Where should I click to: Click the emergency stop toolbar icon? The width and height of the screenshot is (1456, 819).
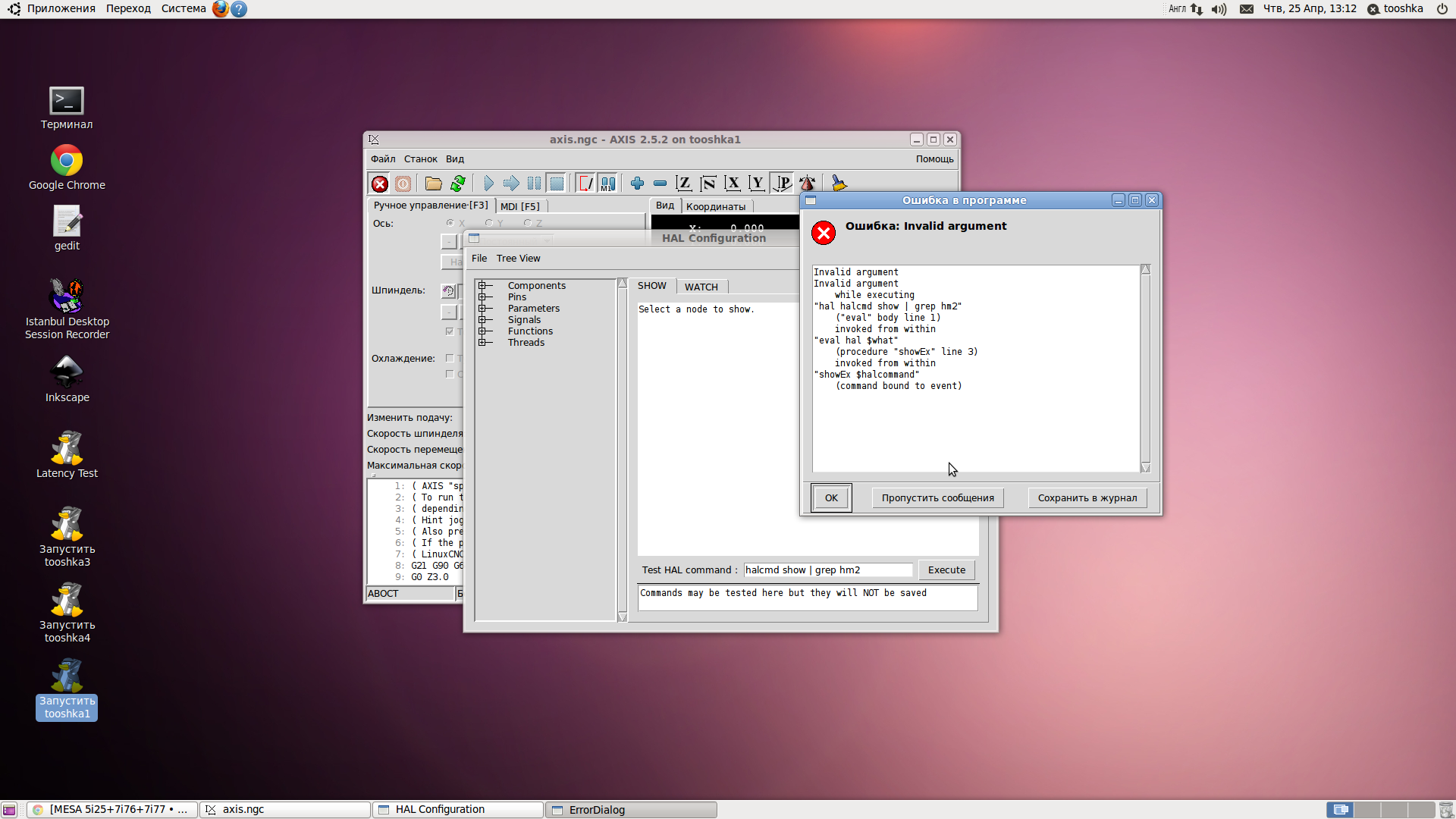tap(380, 184)
